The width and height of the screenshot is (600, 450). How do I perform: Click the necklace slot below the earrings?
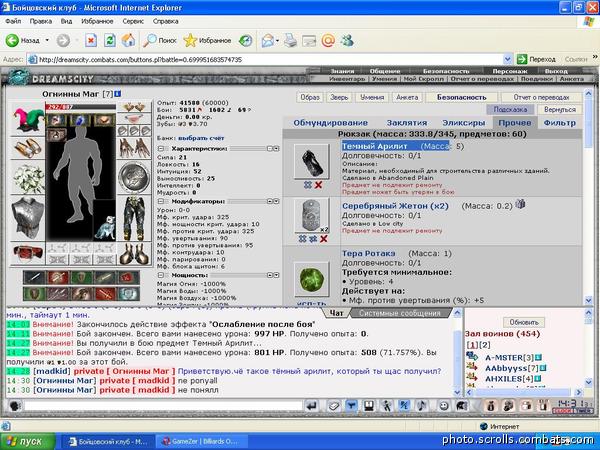coord(134,118)
